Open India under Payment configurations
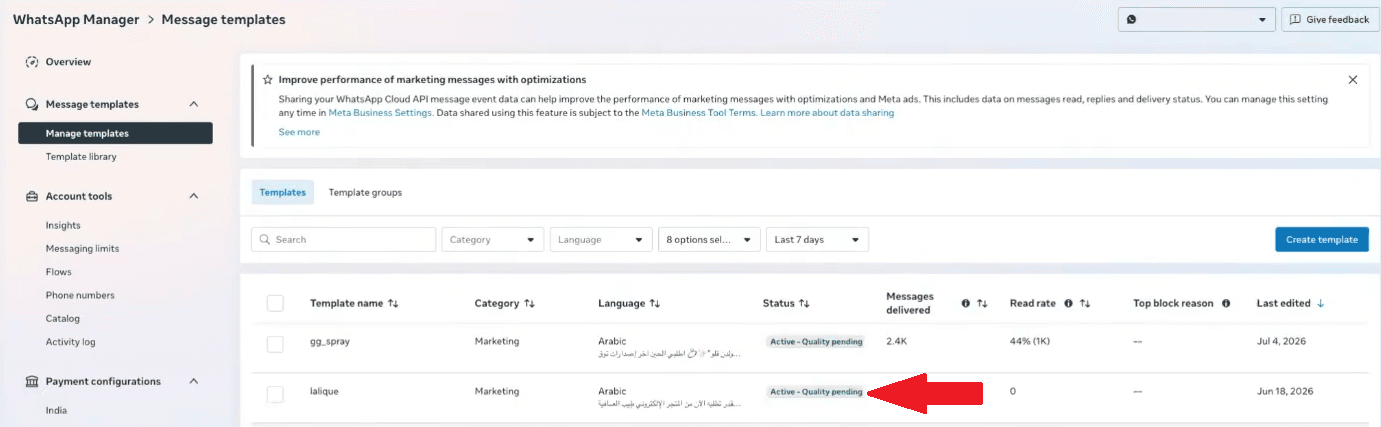The image size is (1381, 427). [57, 410]
